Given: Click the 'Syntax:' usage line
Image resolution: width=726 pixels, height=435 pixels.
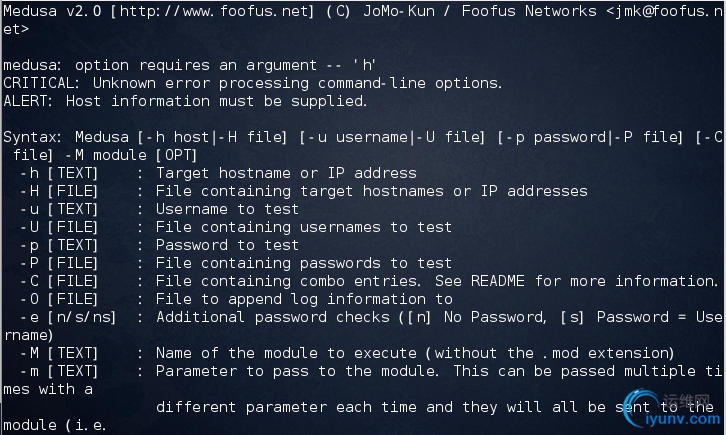Looking at the screenshot, I should pos(363,146).
